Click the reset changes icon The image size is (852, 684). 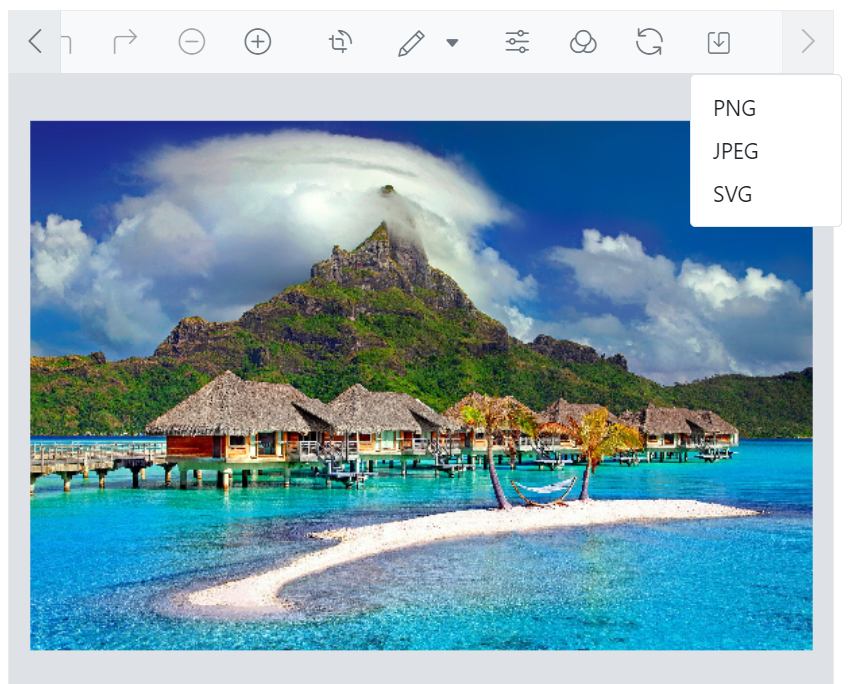point(648,43)
